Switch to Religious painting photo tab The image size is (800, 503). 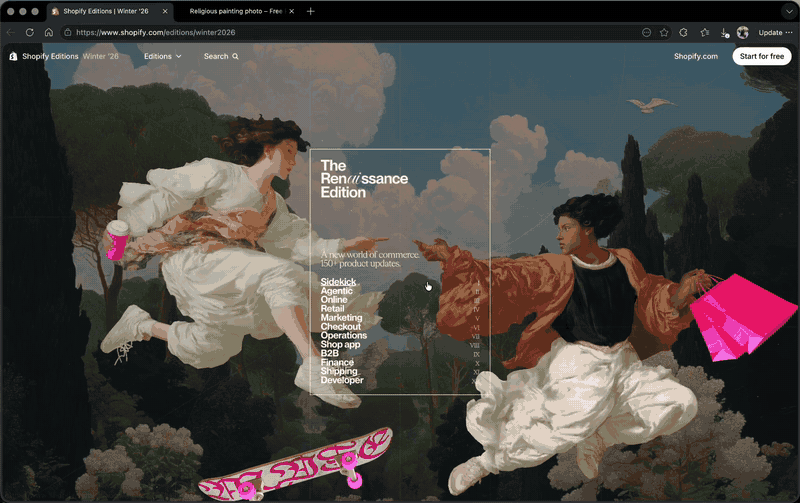[236, 11]
